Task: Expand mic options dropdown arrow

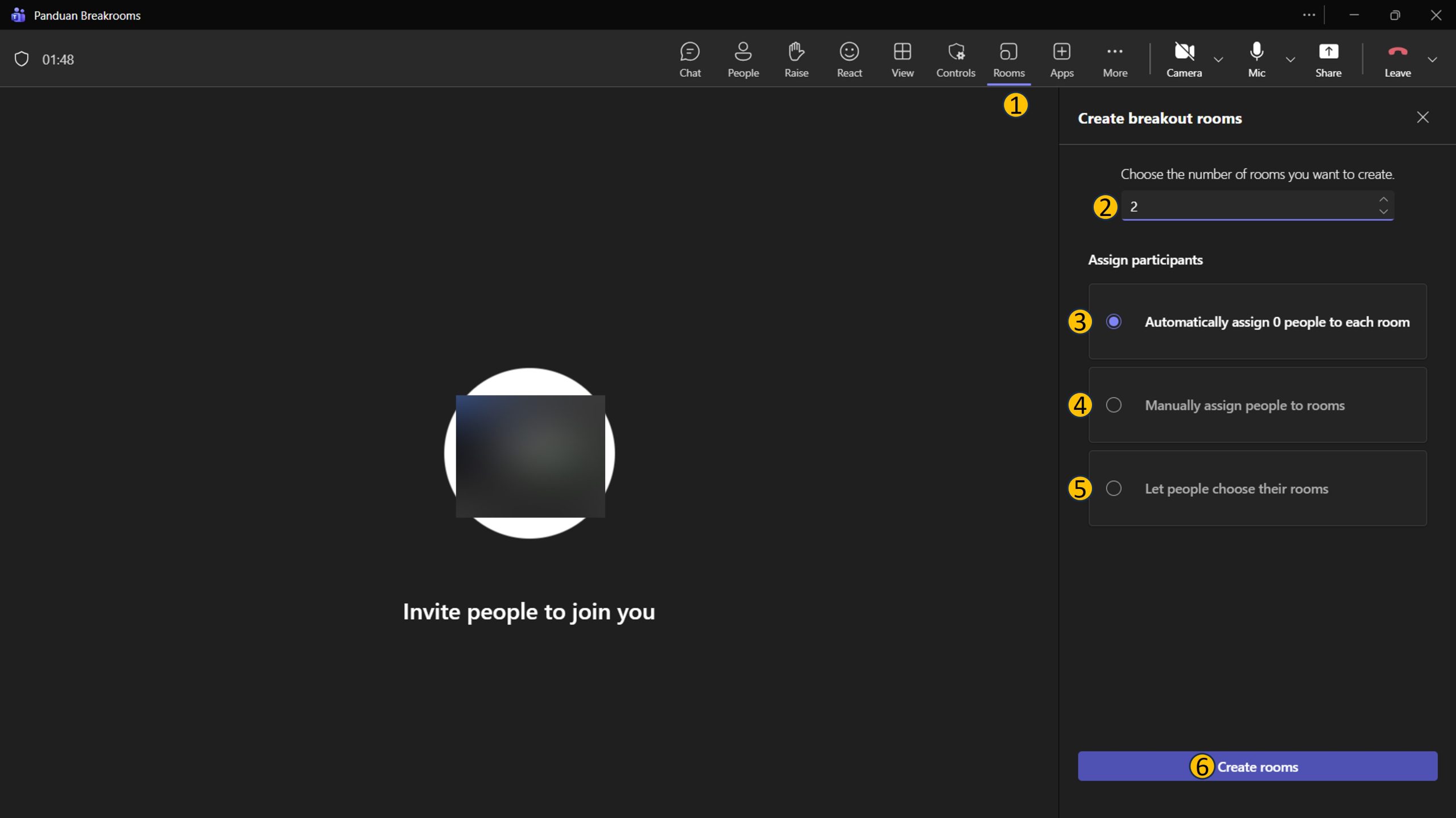Action: coord(1290,60)
